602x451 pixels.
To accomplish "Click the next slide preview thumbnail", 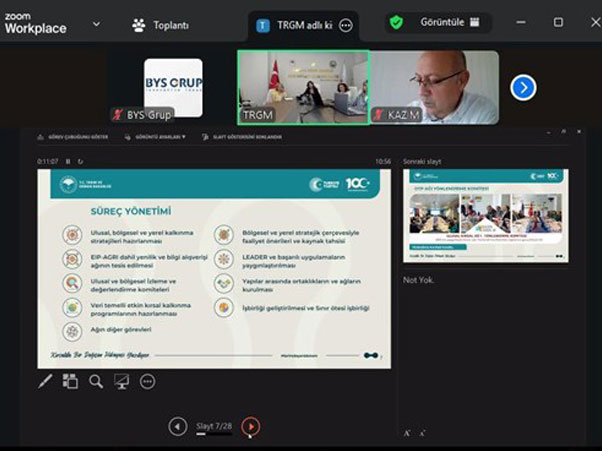I will 484,214.
